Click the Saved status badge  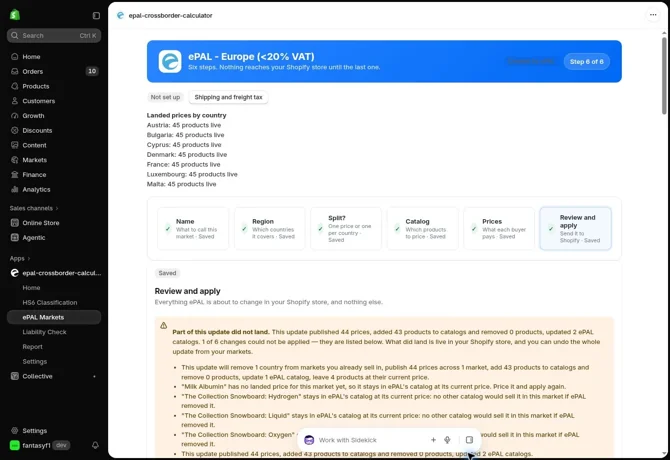167,273
